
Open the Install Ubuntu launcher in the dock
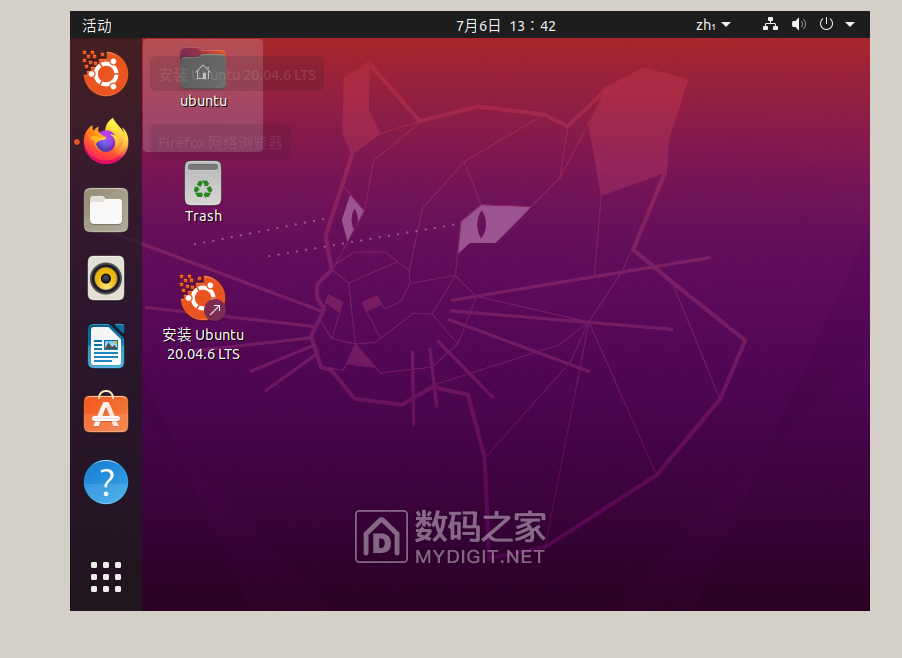coord(105,73)
